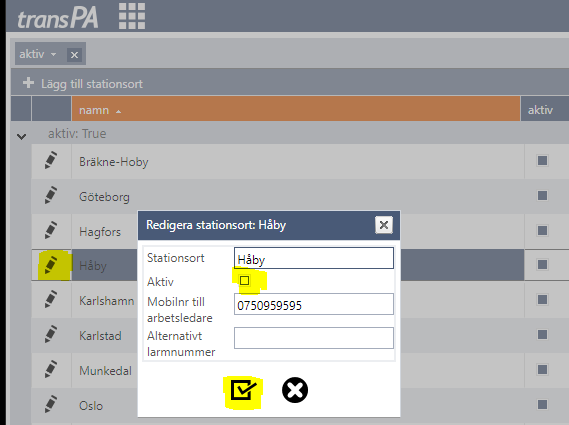Open the aktiv grouping dropdown arrow
Viewport: 569px width, 425px height.
coord(53,54)
